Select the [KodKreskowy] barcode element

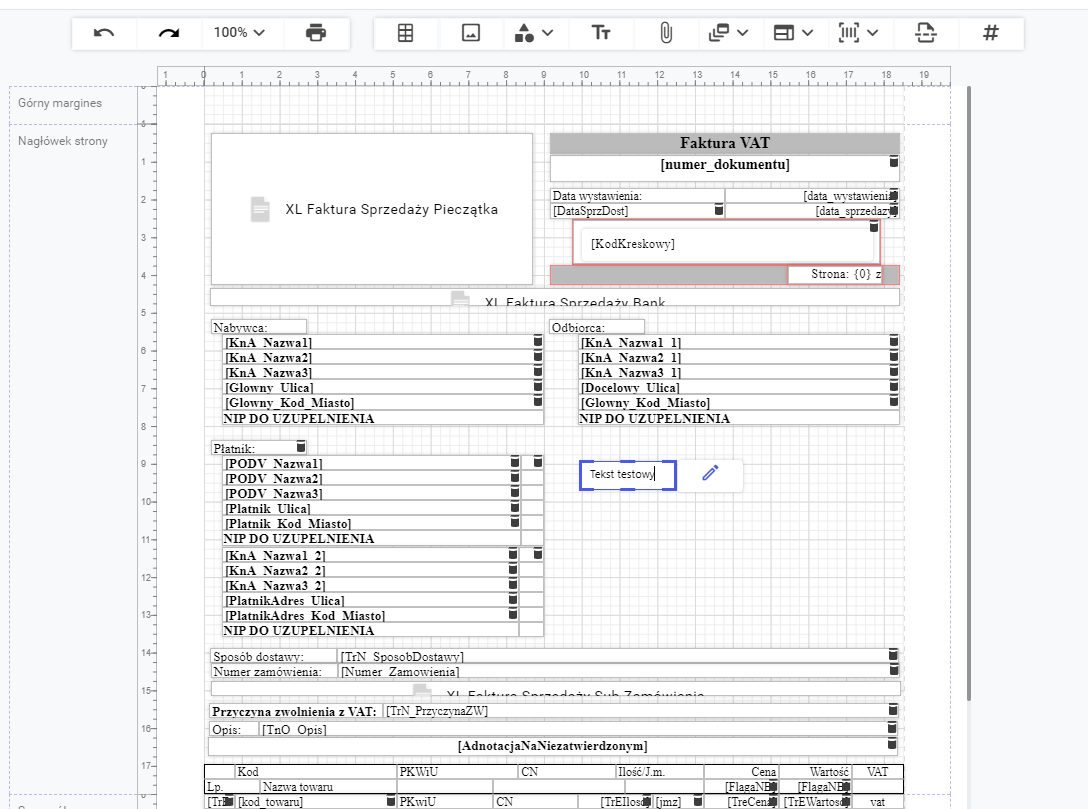click(x=723, y=244)
